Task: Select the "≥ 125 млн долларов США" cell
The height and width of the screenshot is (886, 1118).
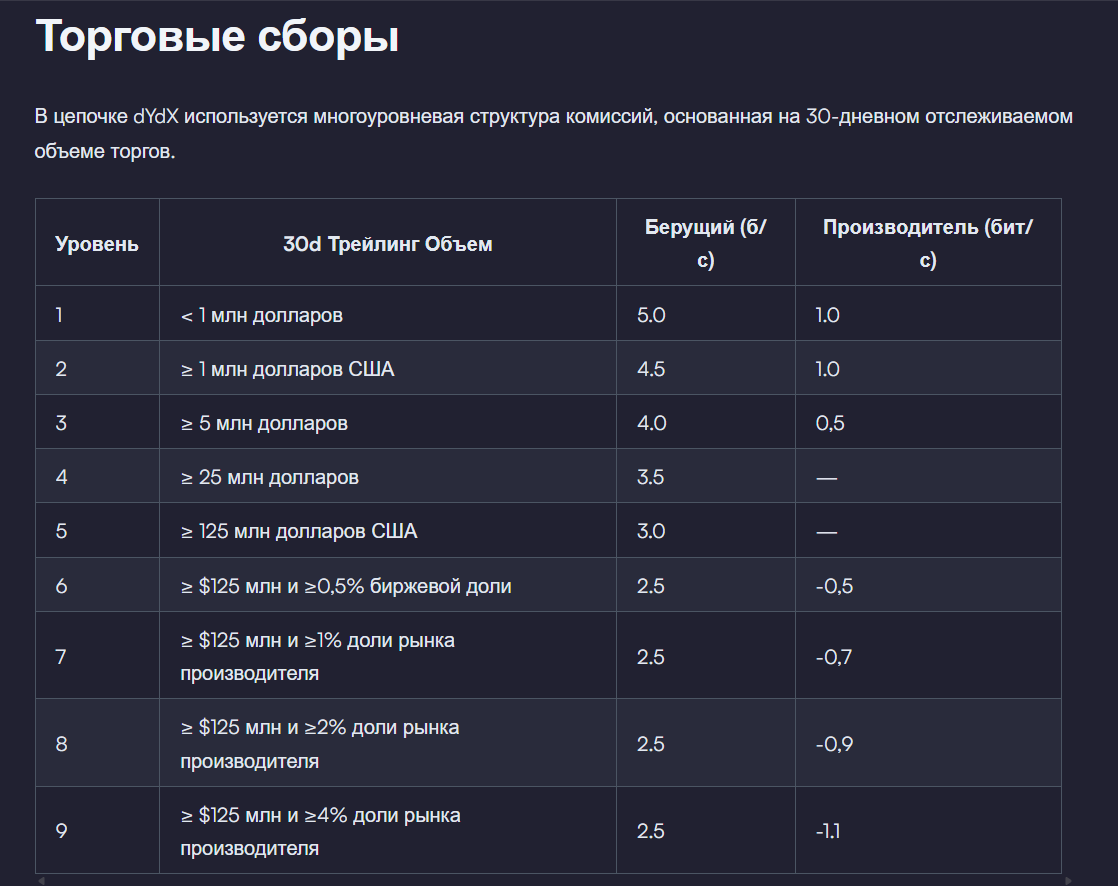Action: coord(299,531)
